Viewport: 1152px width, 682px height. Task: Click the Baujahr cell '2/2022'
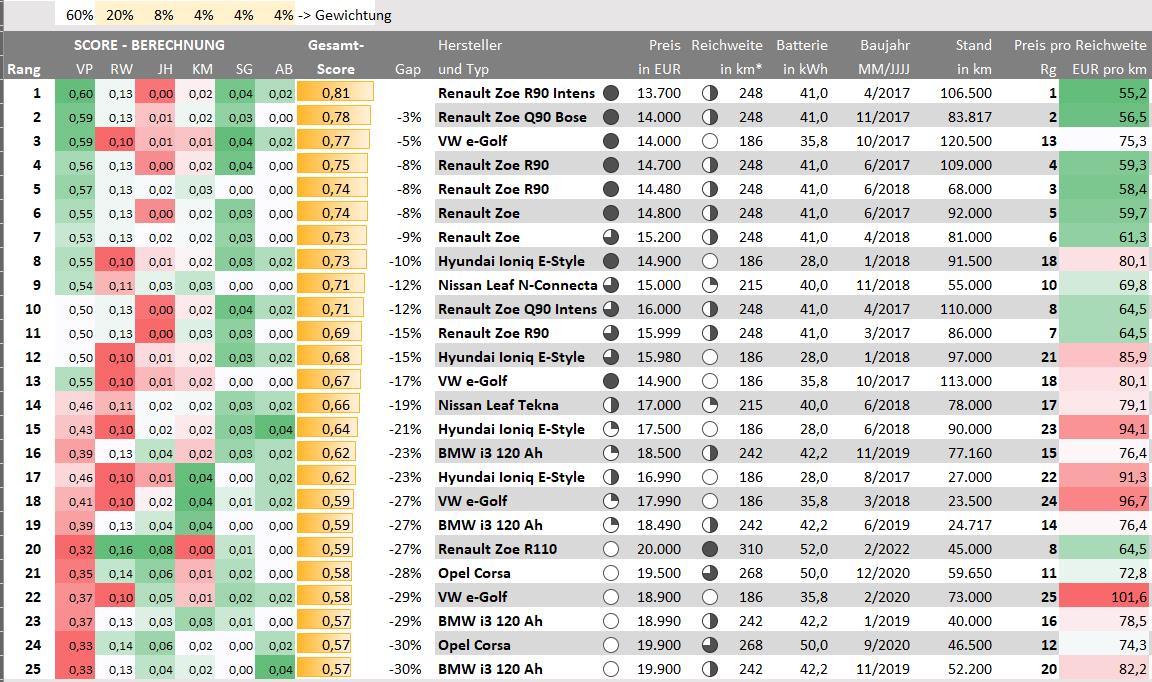887,549
